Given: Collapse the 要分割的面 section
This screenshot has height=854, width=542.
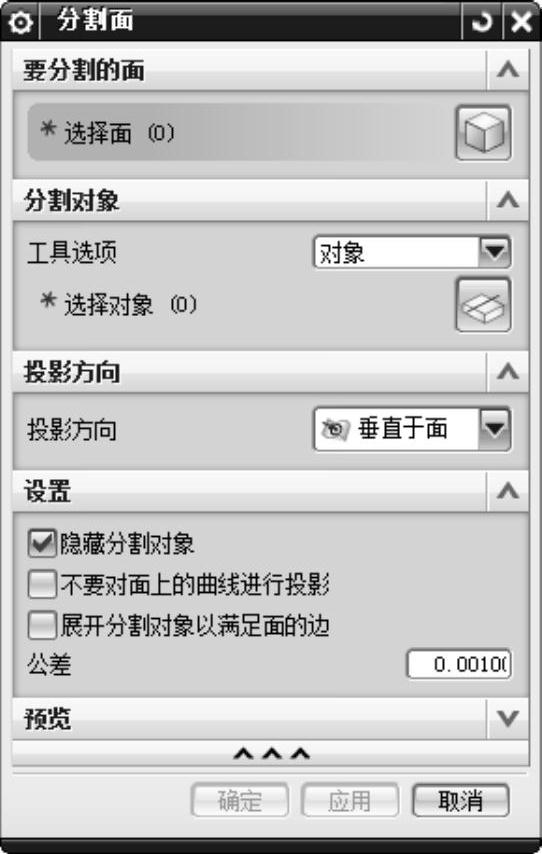Looking at the screenshot, I should (508, 70).
